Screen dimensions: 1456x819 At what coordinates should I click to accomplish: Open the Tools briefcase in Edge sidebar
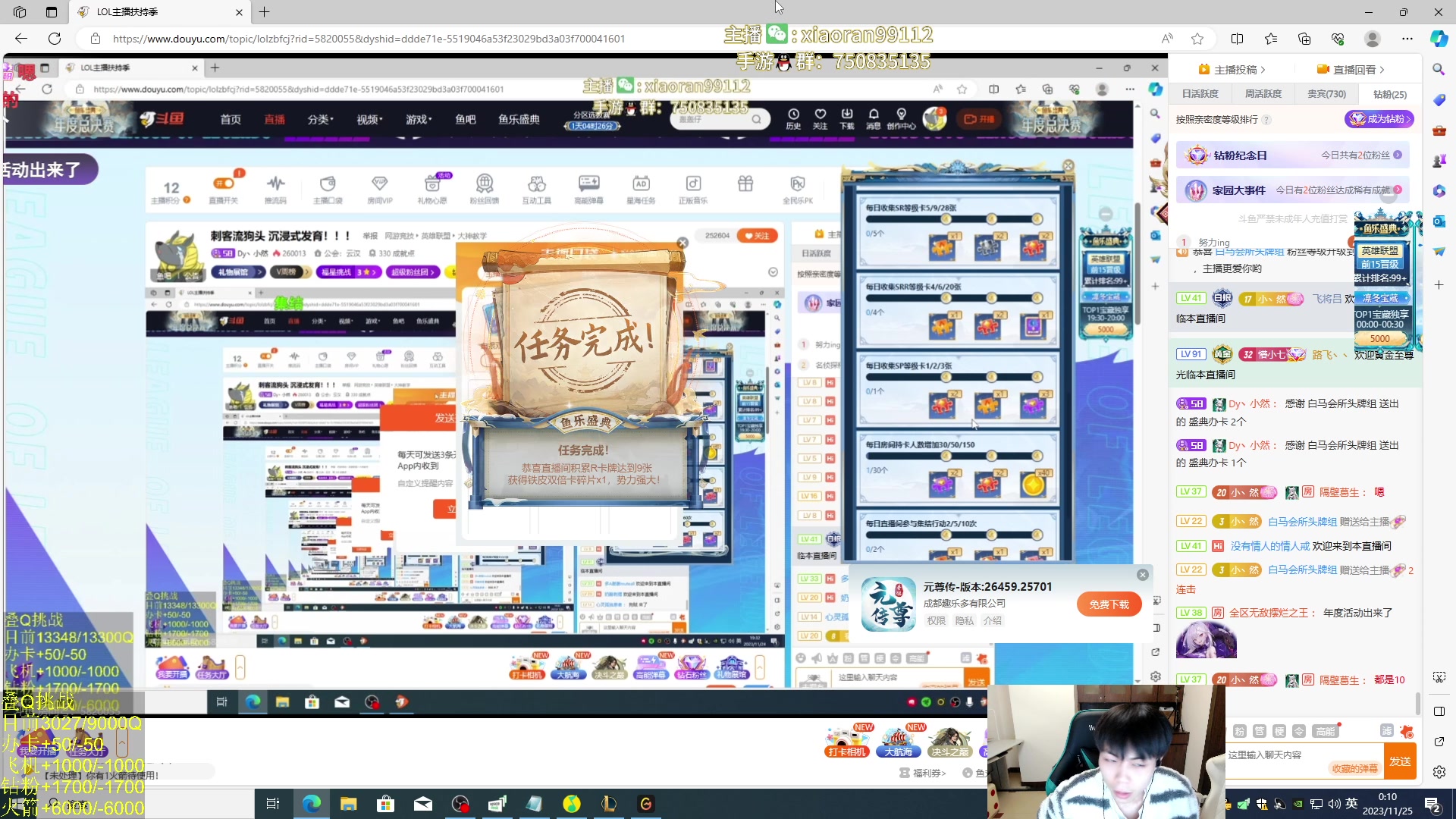coord(1439,130)
